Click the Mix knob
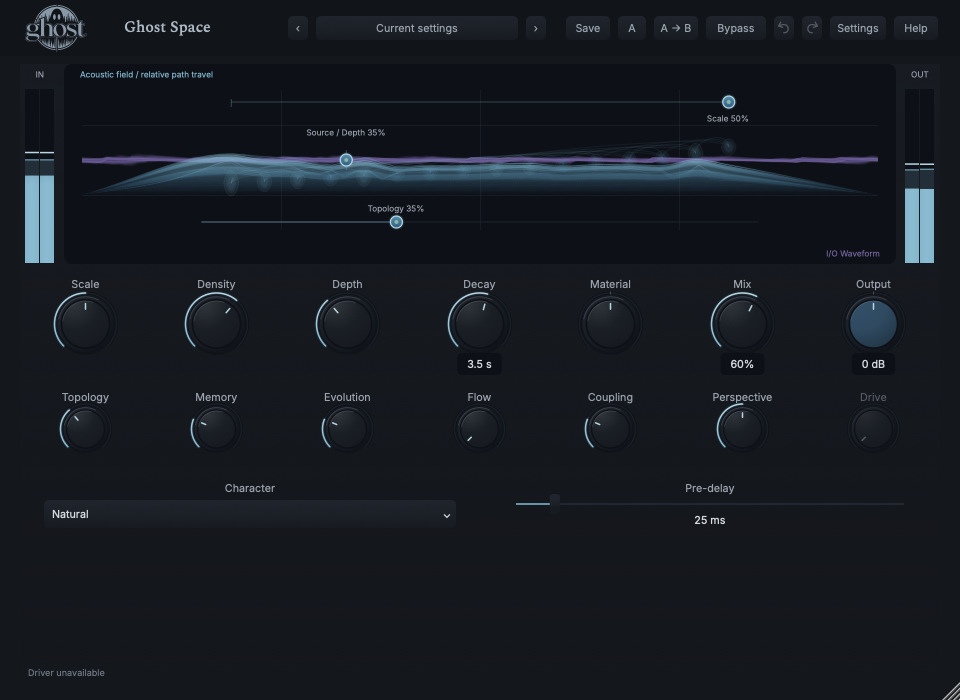Image resolution: width=960 pixels, height=700 pixels. (x=741, y=323)
